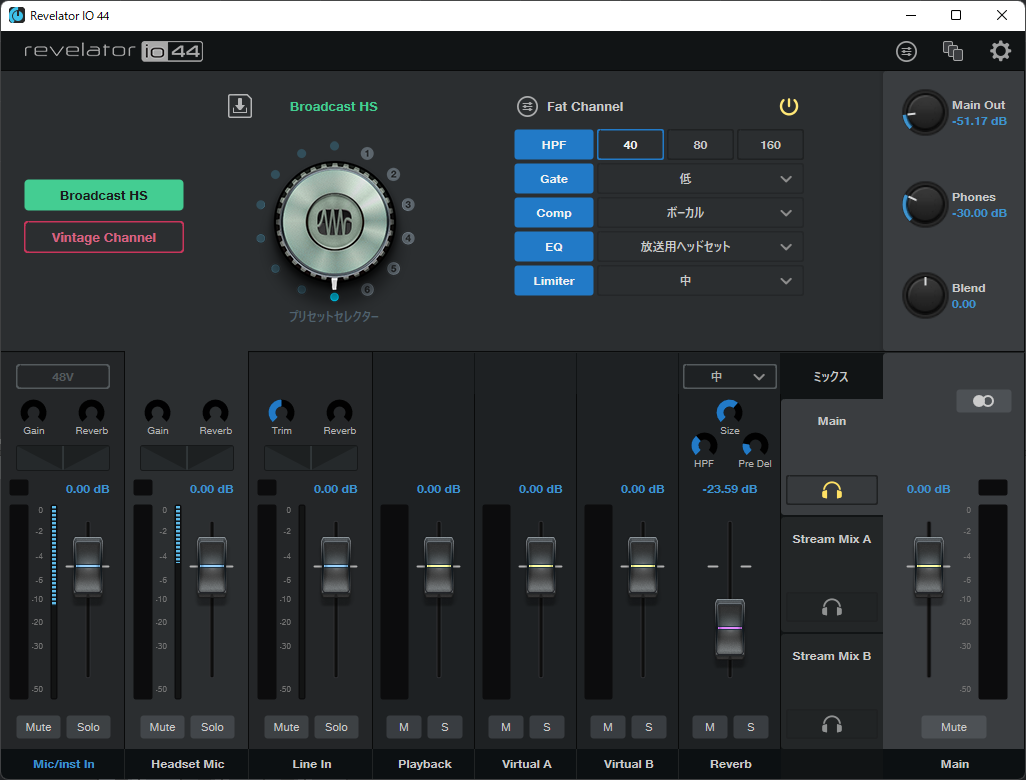Click the Mic/inst In Gain knob
The height and width of the screenshot is (780, 1026).
point(33,412)
